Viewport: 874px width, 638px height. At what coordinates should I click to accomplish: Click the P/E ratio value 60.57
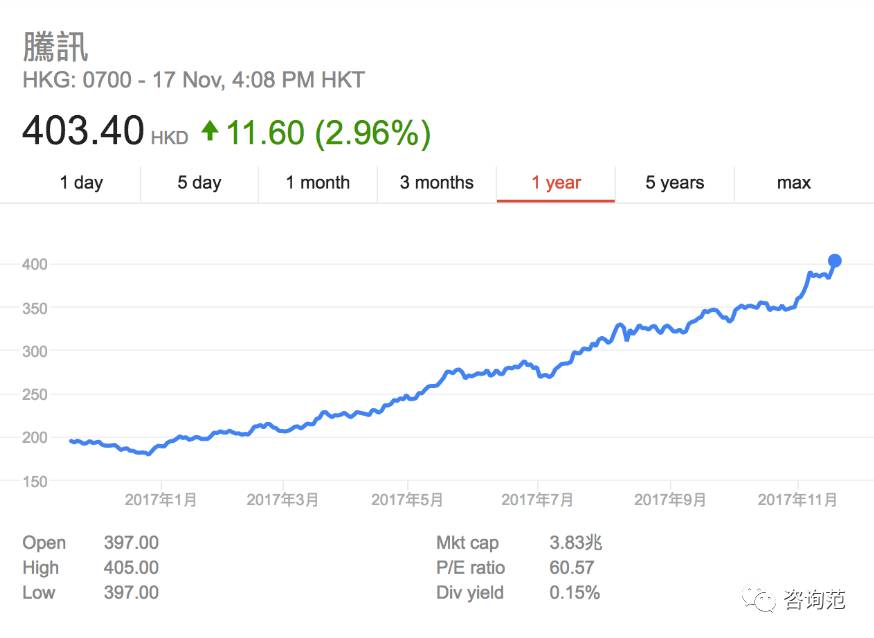[x=573, y=568]
